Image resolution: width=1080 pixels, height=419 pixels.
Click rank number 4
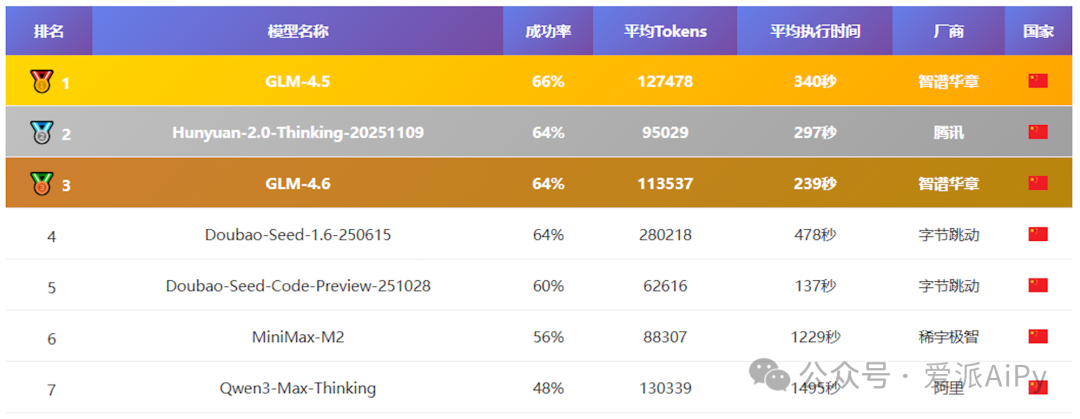[x=52, y=236]
